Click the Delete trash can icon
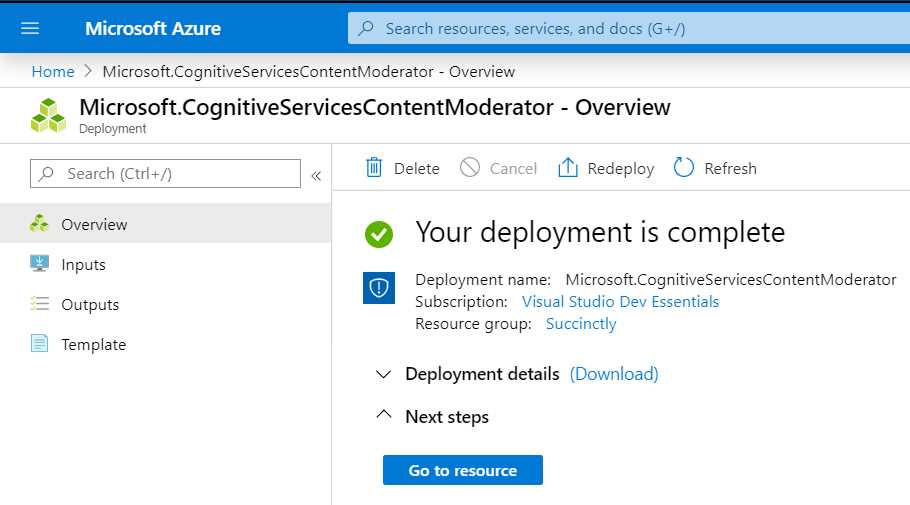 point(374,168)
